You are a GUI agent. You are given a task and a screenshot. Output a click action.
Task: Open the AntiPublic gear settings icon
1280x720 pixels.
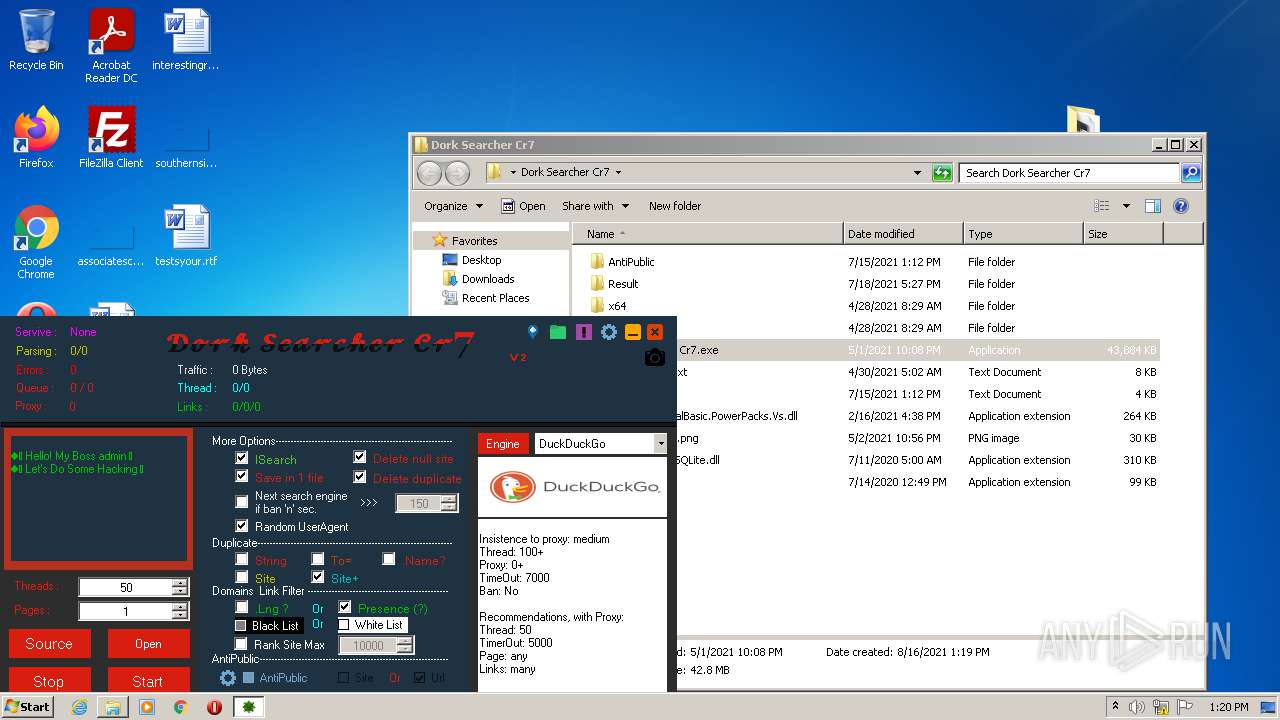coord(228,678)
